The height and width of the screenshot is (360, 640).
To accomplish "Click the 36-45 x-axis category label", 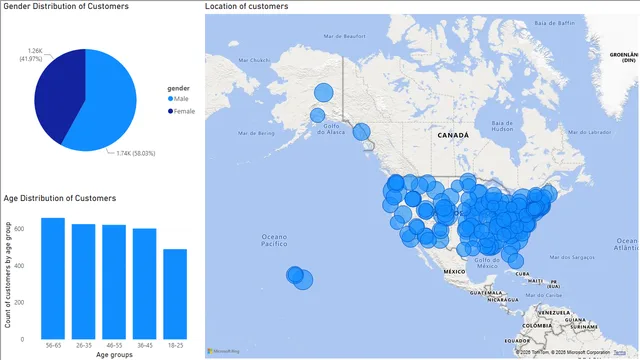I will click(x=145, y=345).
